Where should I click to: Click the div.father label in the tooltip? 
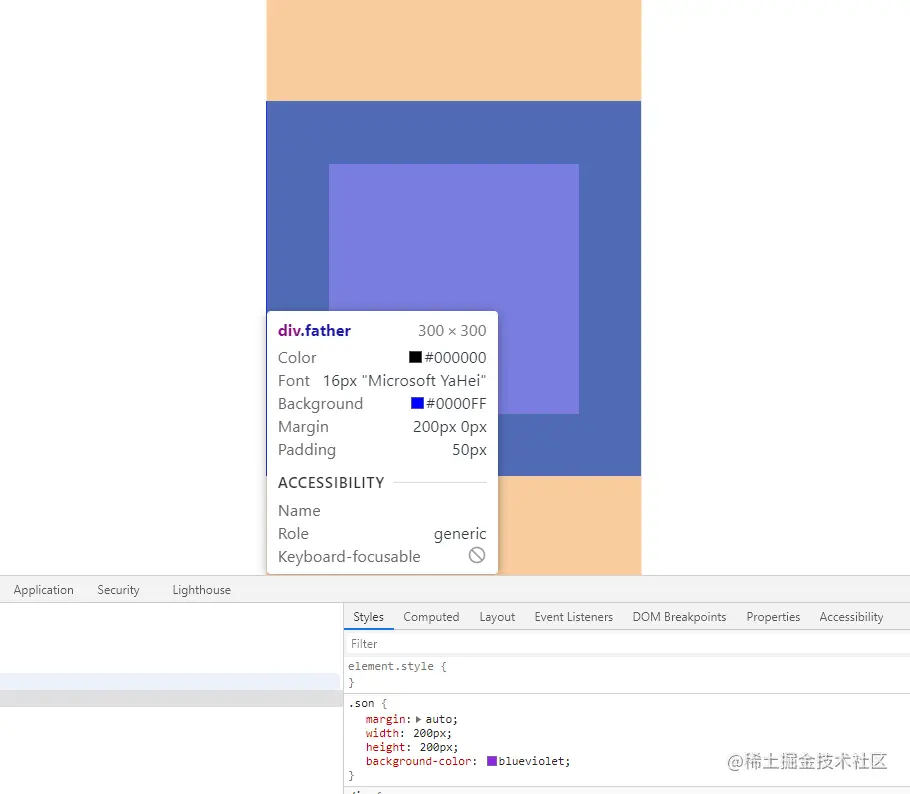313,330
